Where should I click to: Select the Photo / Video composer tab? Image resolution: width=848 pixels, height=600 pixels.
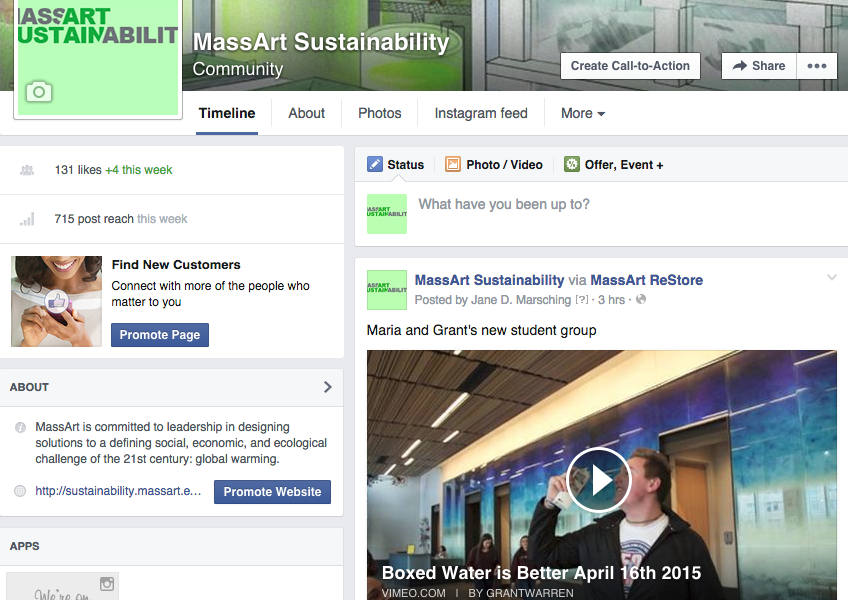click(x=494, y=164)
